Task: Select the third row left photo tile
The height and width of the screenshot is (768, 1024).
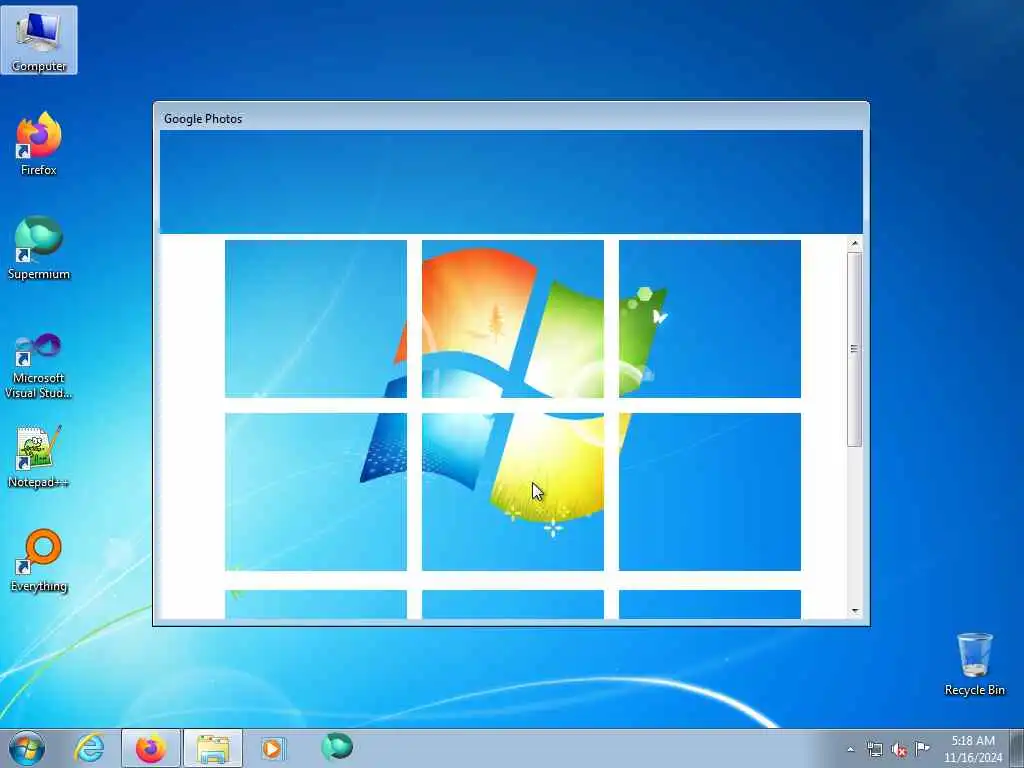Action: point(316,604)
